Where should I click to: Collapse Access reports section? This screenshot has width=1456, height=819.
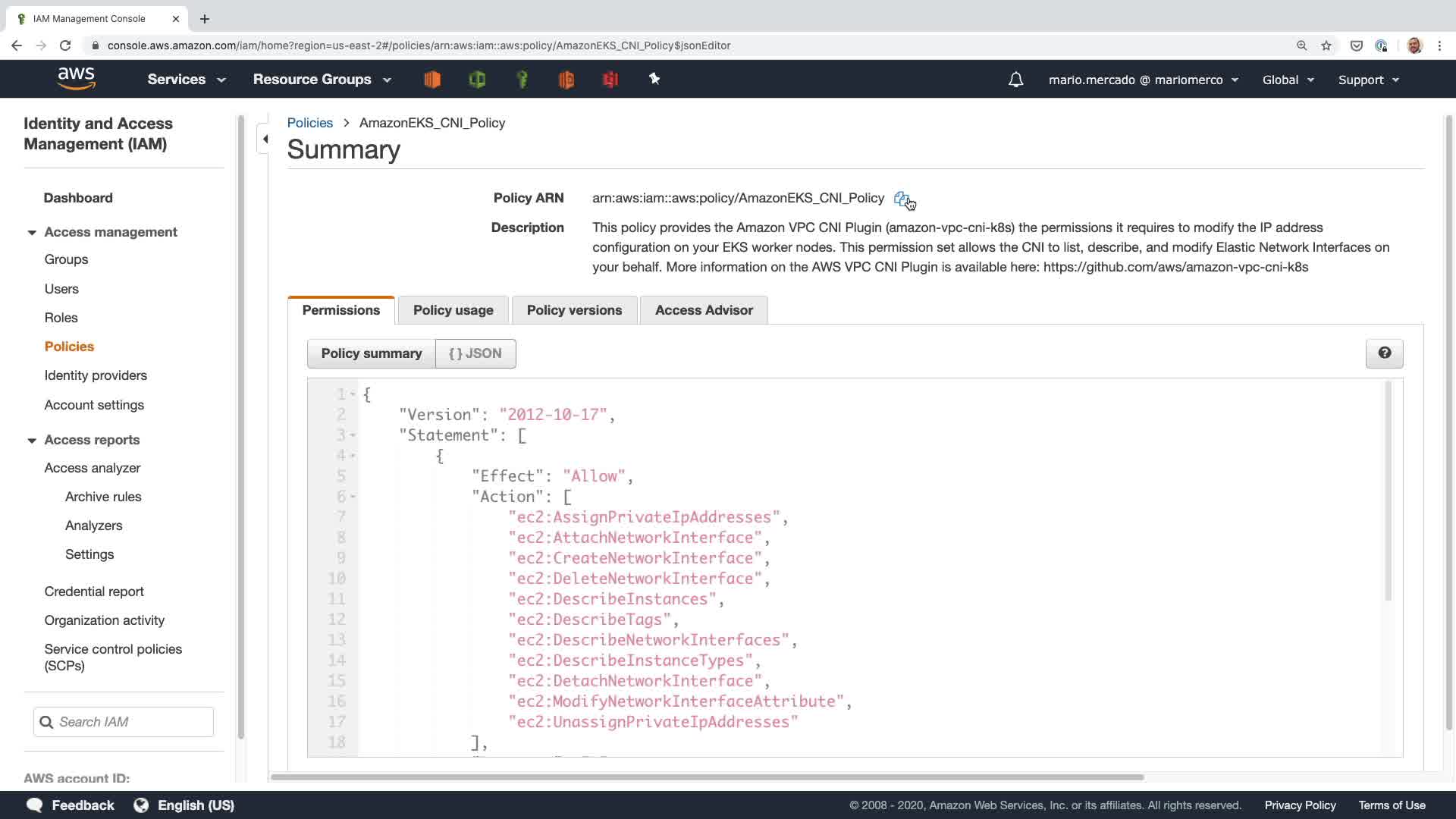32,441
